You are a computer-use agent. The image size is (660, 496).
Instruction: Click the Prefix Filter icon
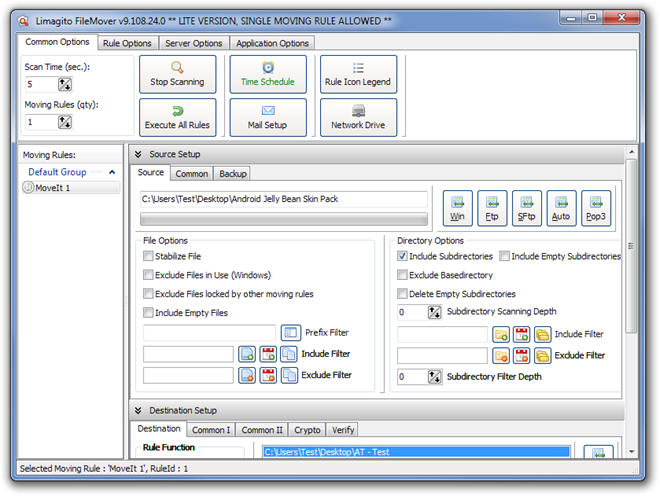291,333
